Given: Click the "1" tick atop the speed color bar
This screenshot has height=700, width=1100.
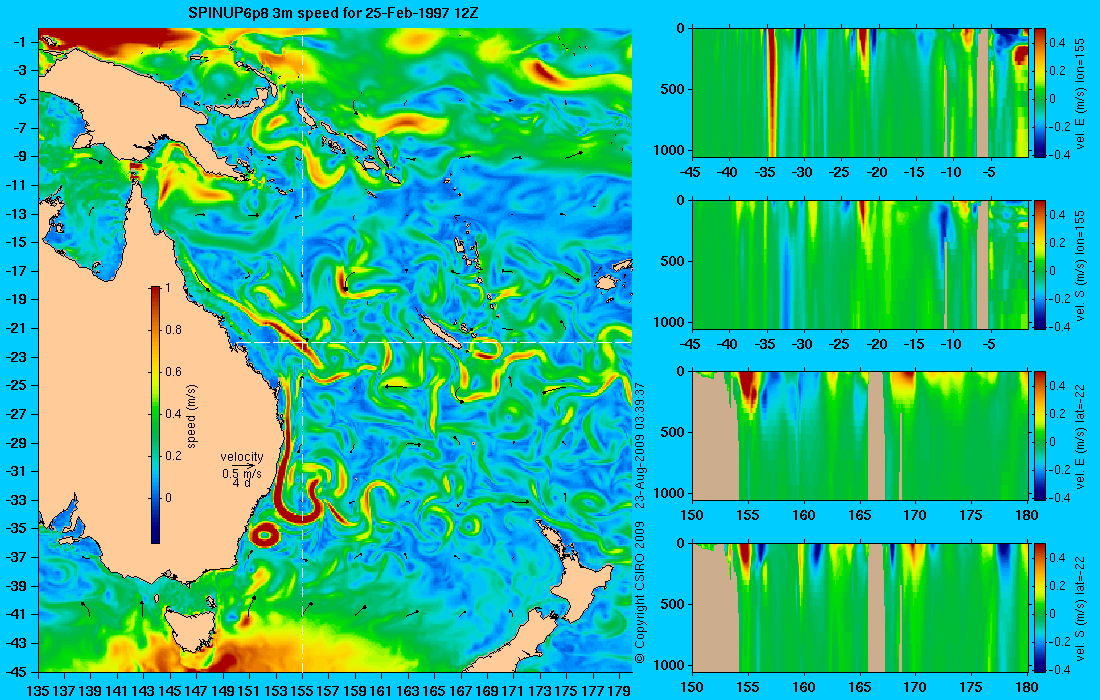Looking at the screenshot, I should click(x=167, y=288).
